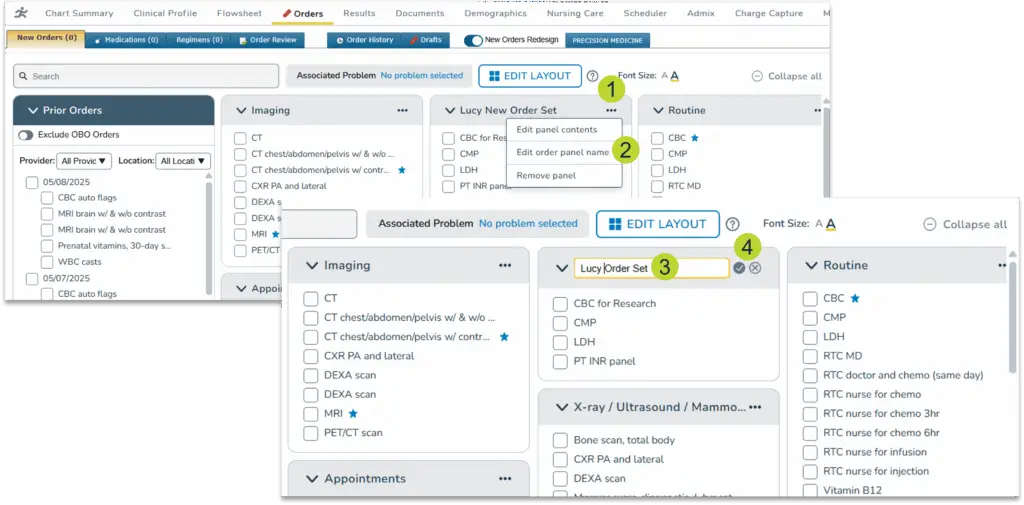Choose Remove panel from the context menu
The image size is (1024, 505).
[546, 176]
